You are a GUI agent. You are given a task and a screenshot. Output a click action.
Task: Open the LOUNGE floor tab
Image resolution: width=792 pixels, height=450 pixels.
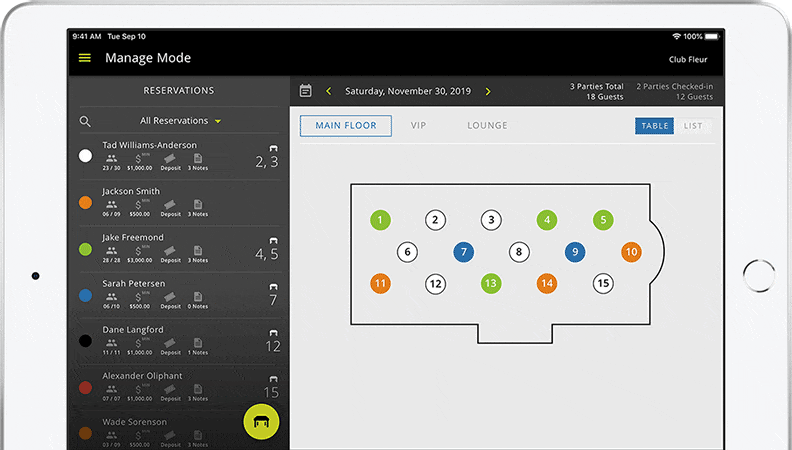tap(487, 126)
